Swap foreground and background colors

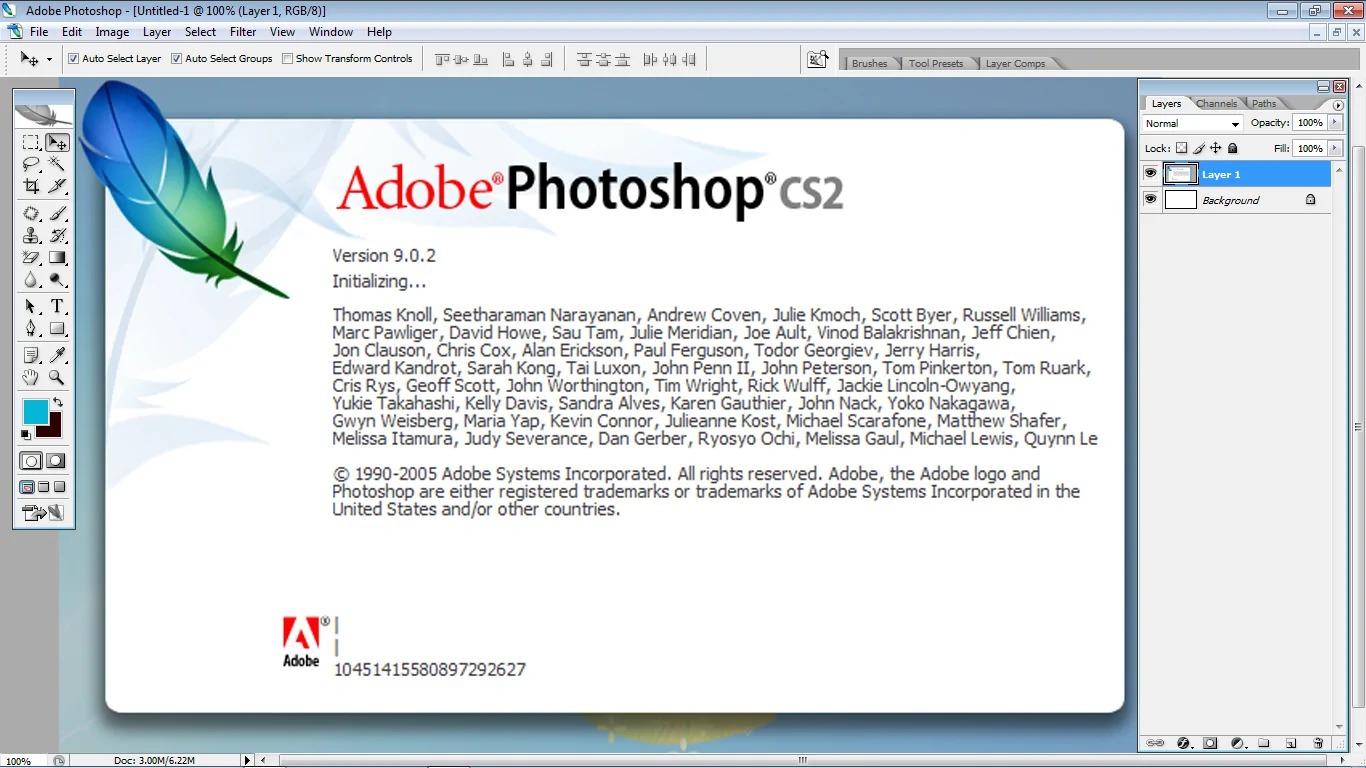pyautogui.click(x=57, y=403)
